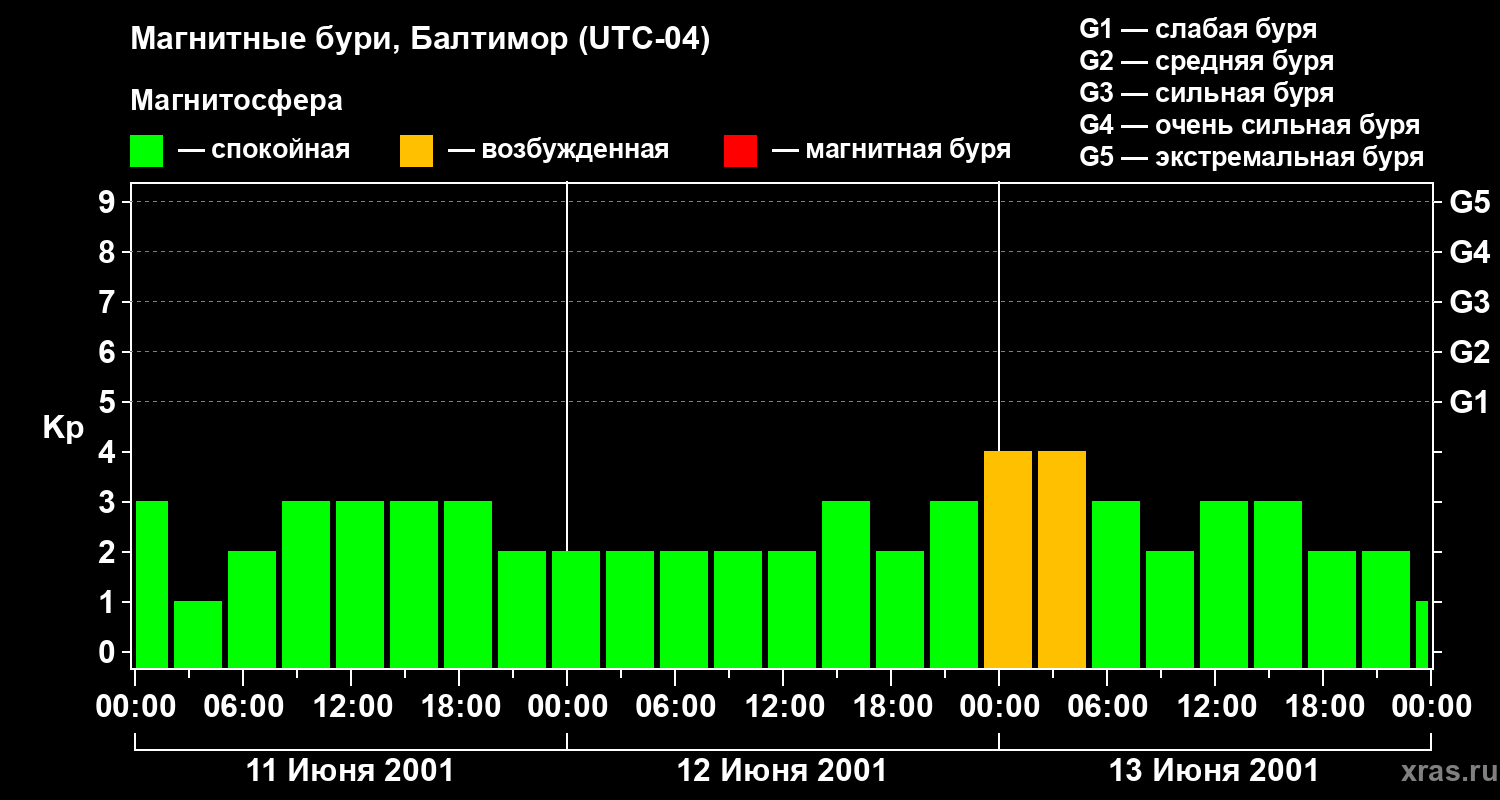Click the "Kp" vertical axis title
1500x800 pixels.
tap(63, 428)
